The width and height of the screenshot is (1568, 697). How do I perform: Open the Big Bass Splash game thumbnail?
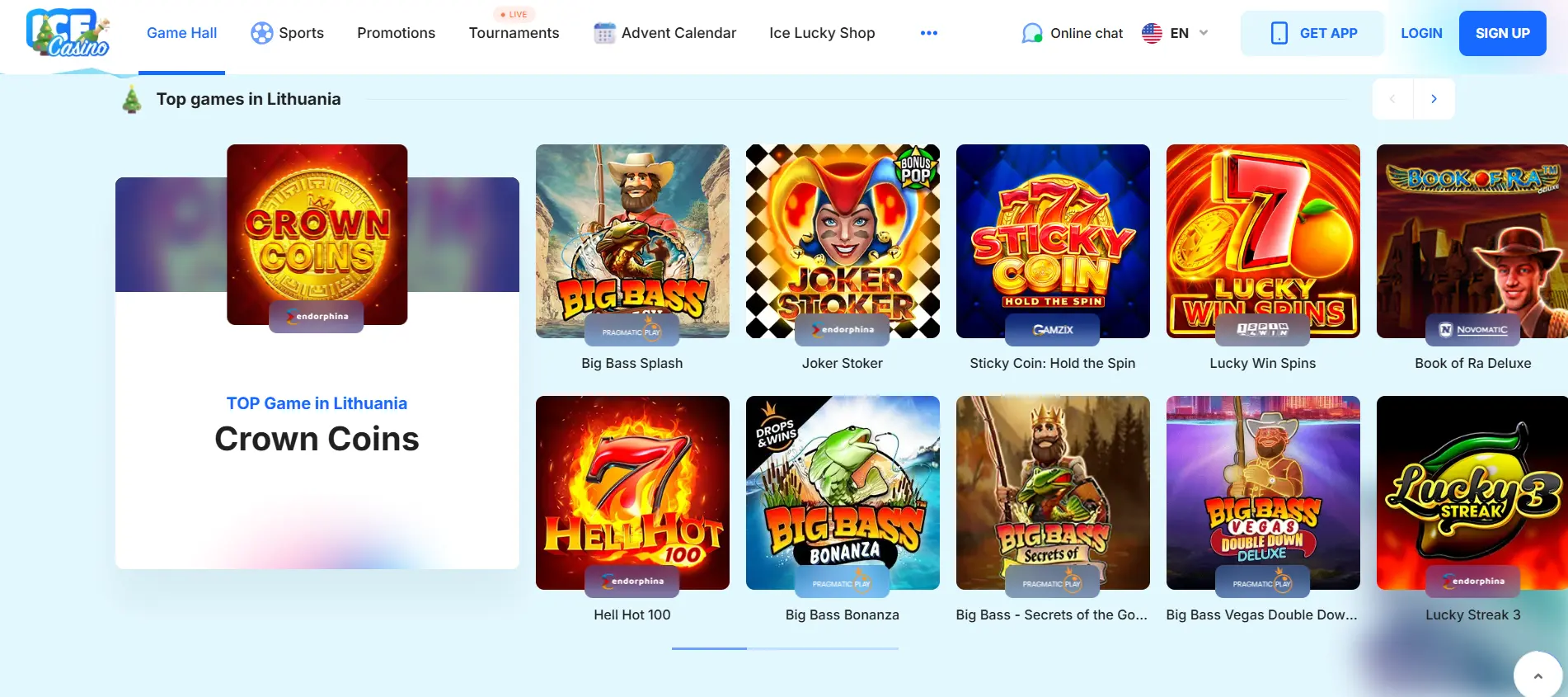tap(632, 241)
